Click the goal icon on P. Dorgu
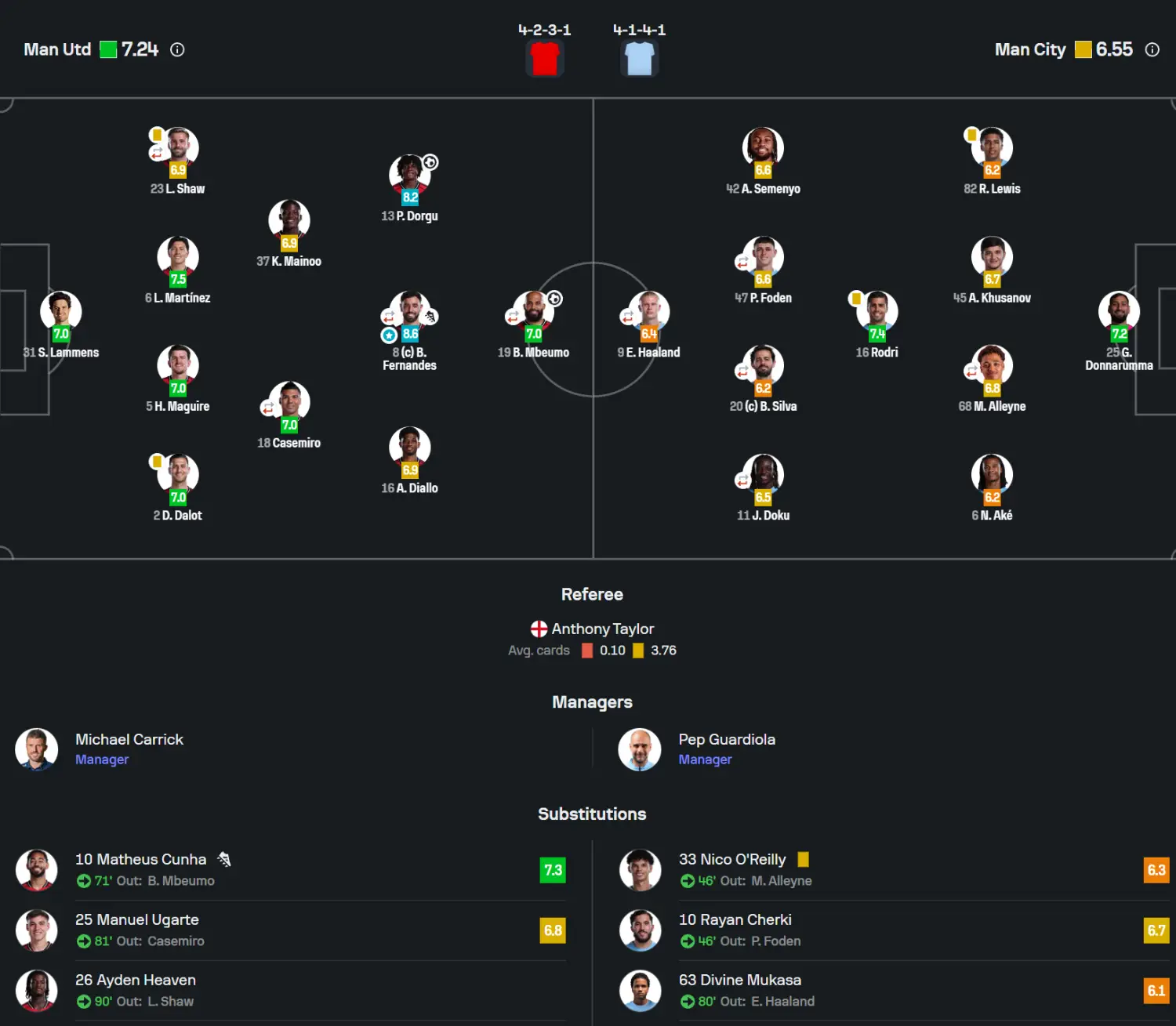Screen dimensions: 1176x1026 click(430, 162)
